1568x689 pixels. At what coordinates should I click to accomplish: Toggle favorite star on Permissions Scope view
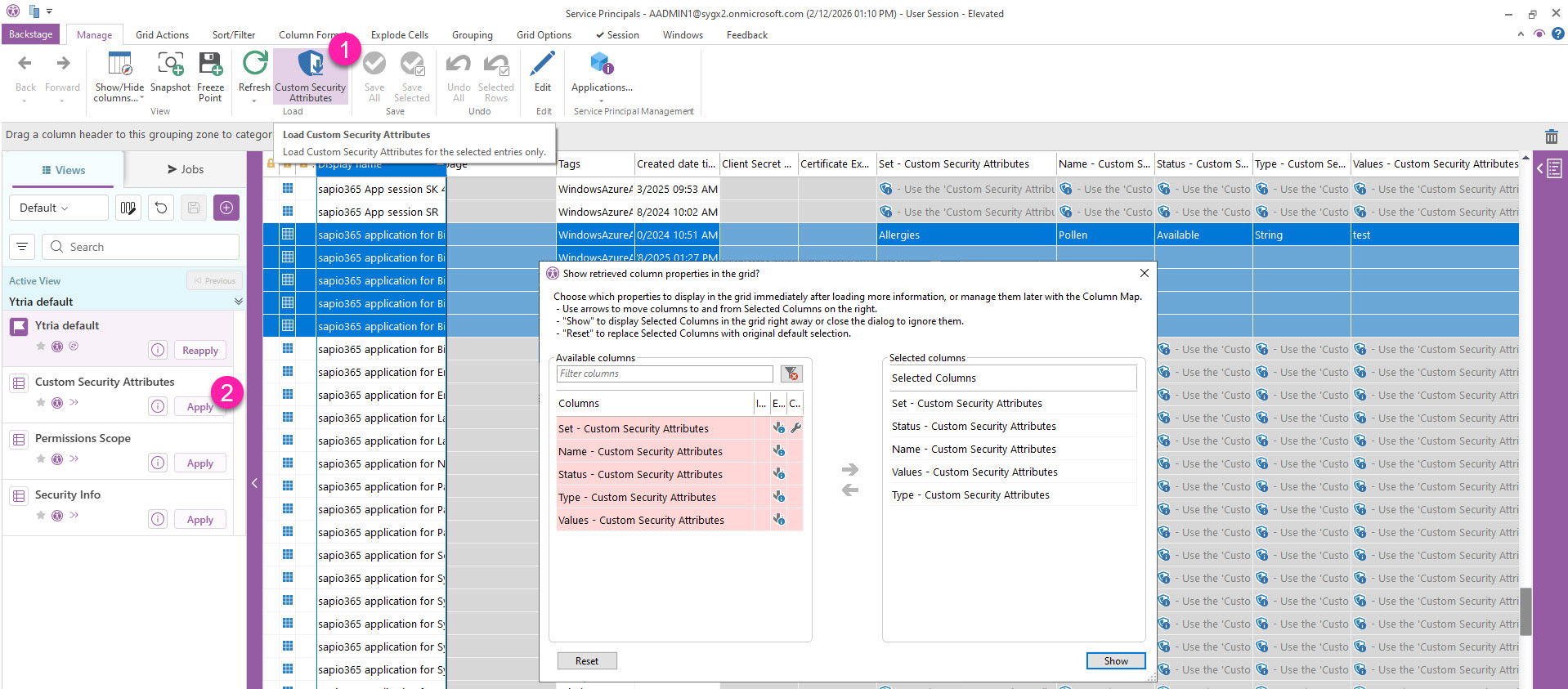41,459
